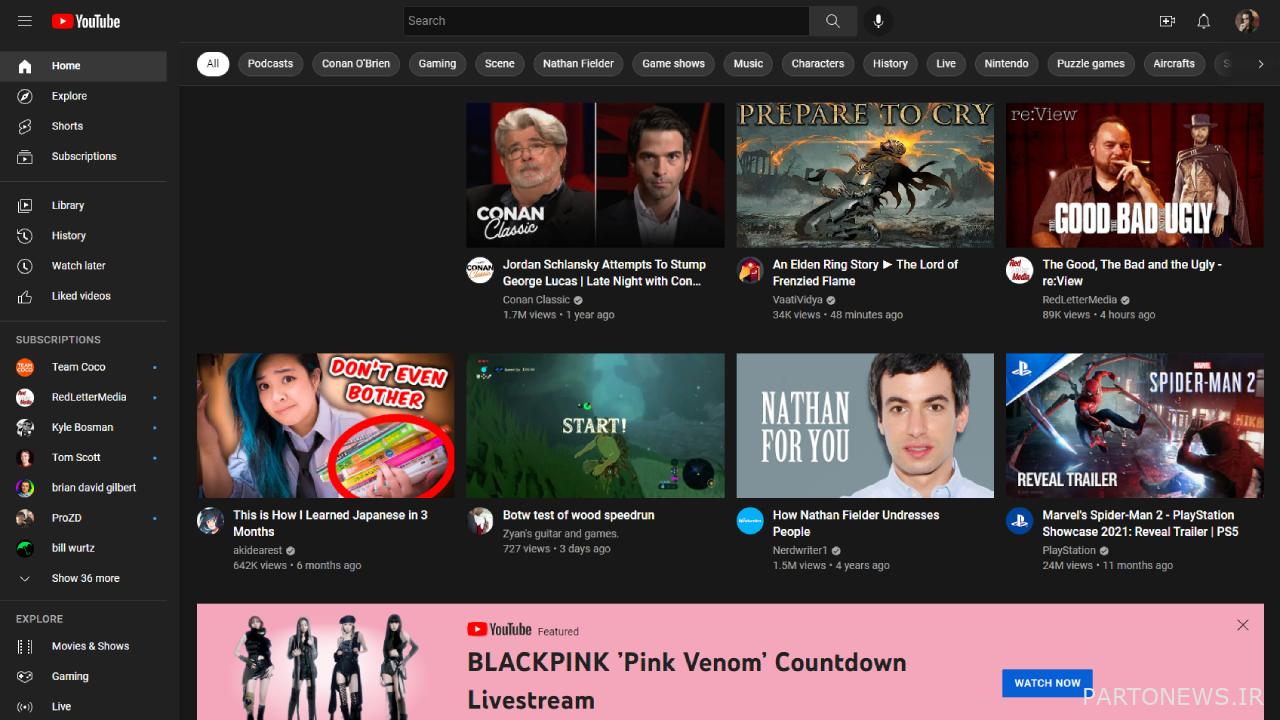Start voice search with microphone
Viewport: 1280px width, 720px height.
click(878, 21)
